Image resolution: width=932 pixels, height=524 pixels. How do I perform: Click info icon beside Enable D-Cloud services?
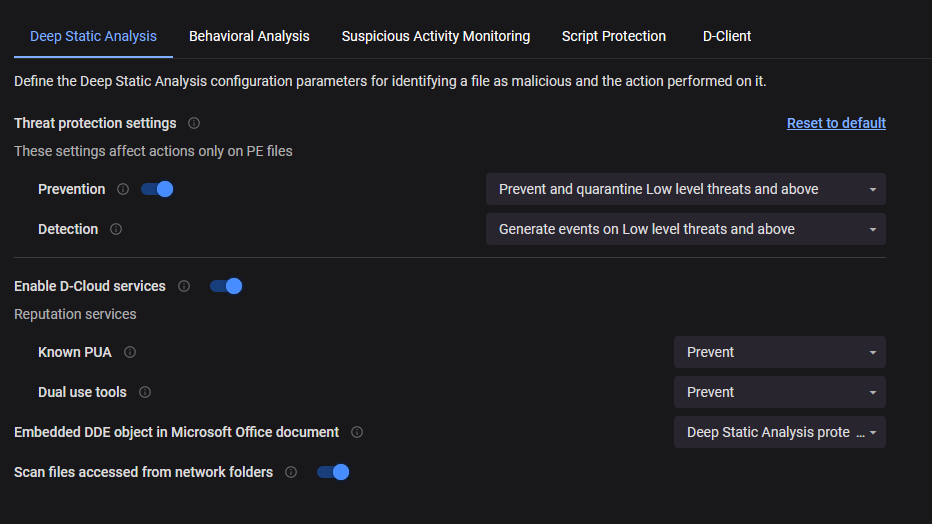pyautogui.click(x=184, y=286)
